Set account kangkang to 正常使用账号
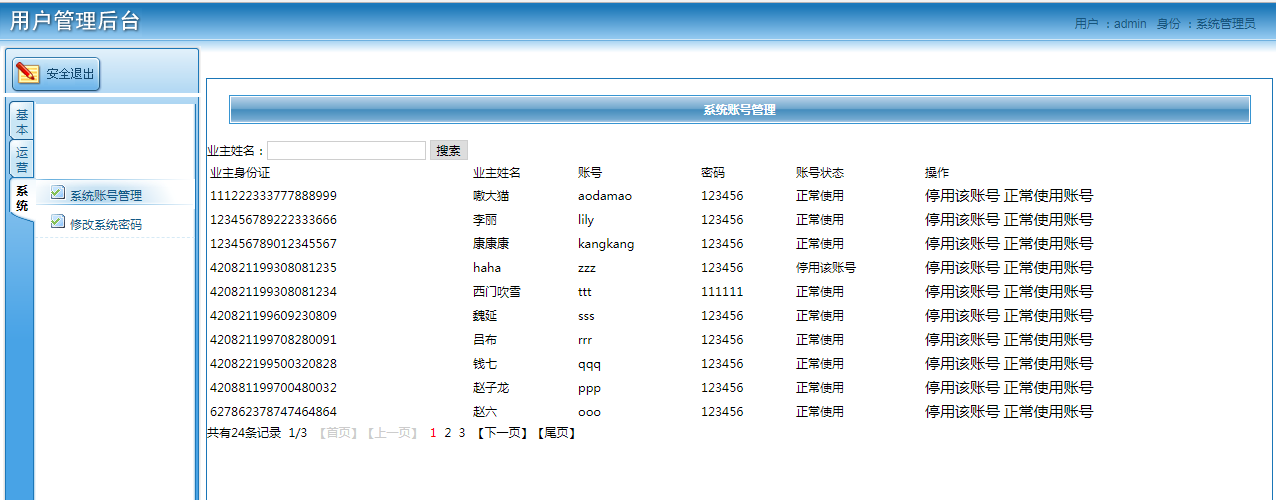Image resolution: width=1276 pixels, height=500 pixels. click(x=1048, y=243)
